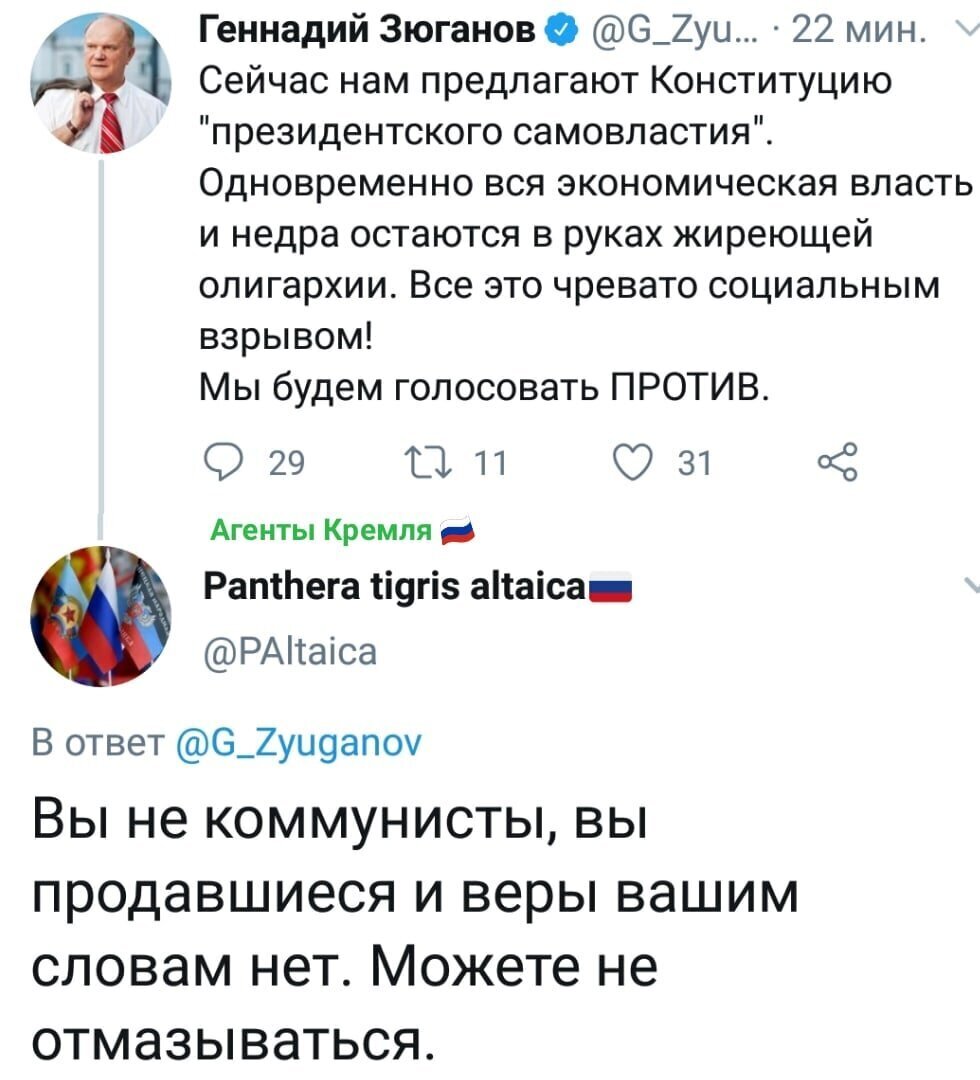The image size is (980, 1080).
Task: Click the Russian flag emoji after Агенты Кремля
Action: pyautogui.click(x=457, y=530)
